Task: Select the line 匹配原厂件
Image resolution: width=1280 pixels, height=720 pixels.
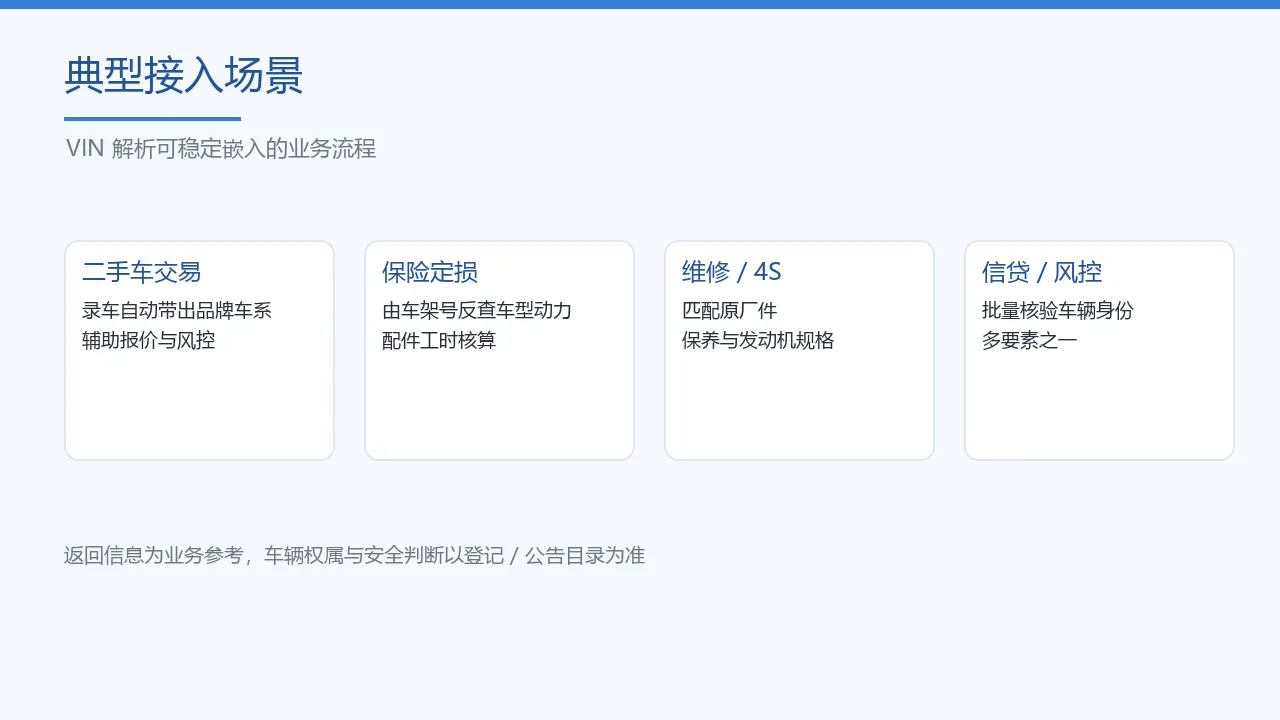Action: point(730,311)
